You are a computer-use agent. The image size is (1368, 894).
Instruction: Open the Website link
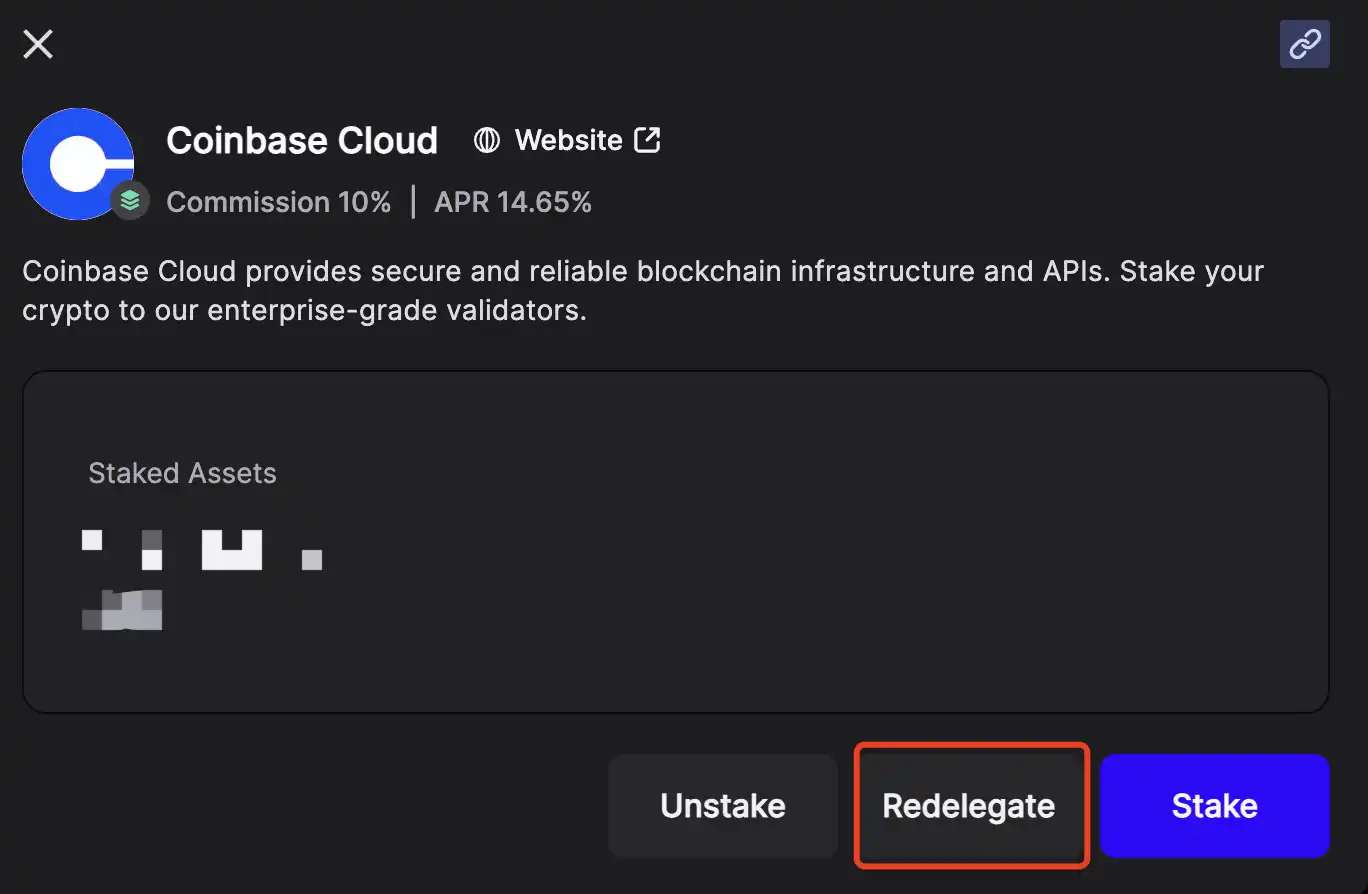pos(568,141)
